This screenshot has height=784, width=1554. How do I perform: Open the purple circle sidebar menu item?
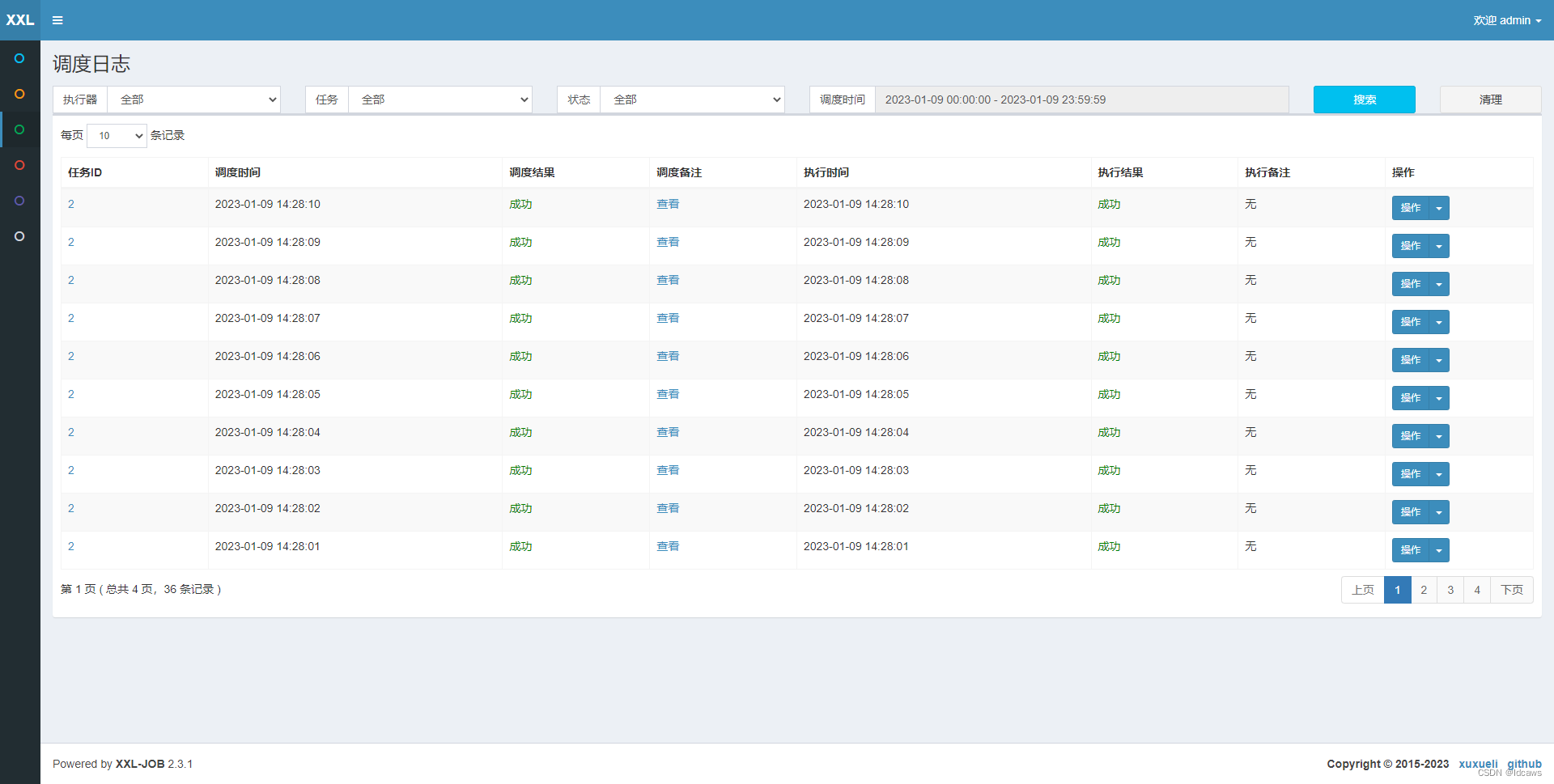point(19,201)
